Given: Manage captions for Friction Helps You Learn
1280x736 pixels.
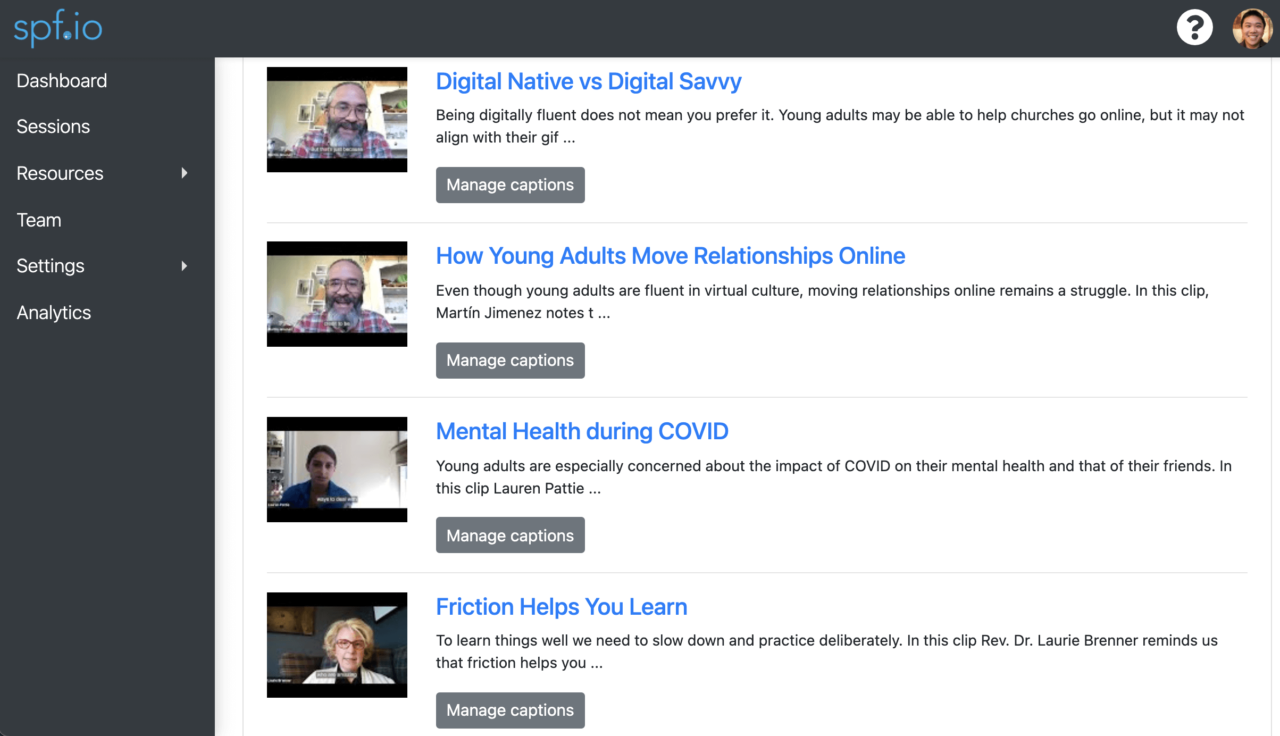Looking at the screenshot, I should (x=510, y=710).
